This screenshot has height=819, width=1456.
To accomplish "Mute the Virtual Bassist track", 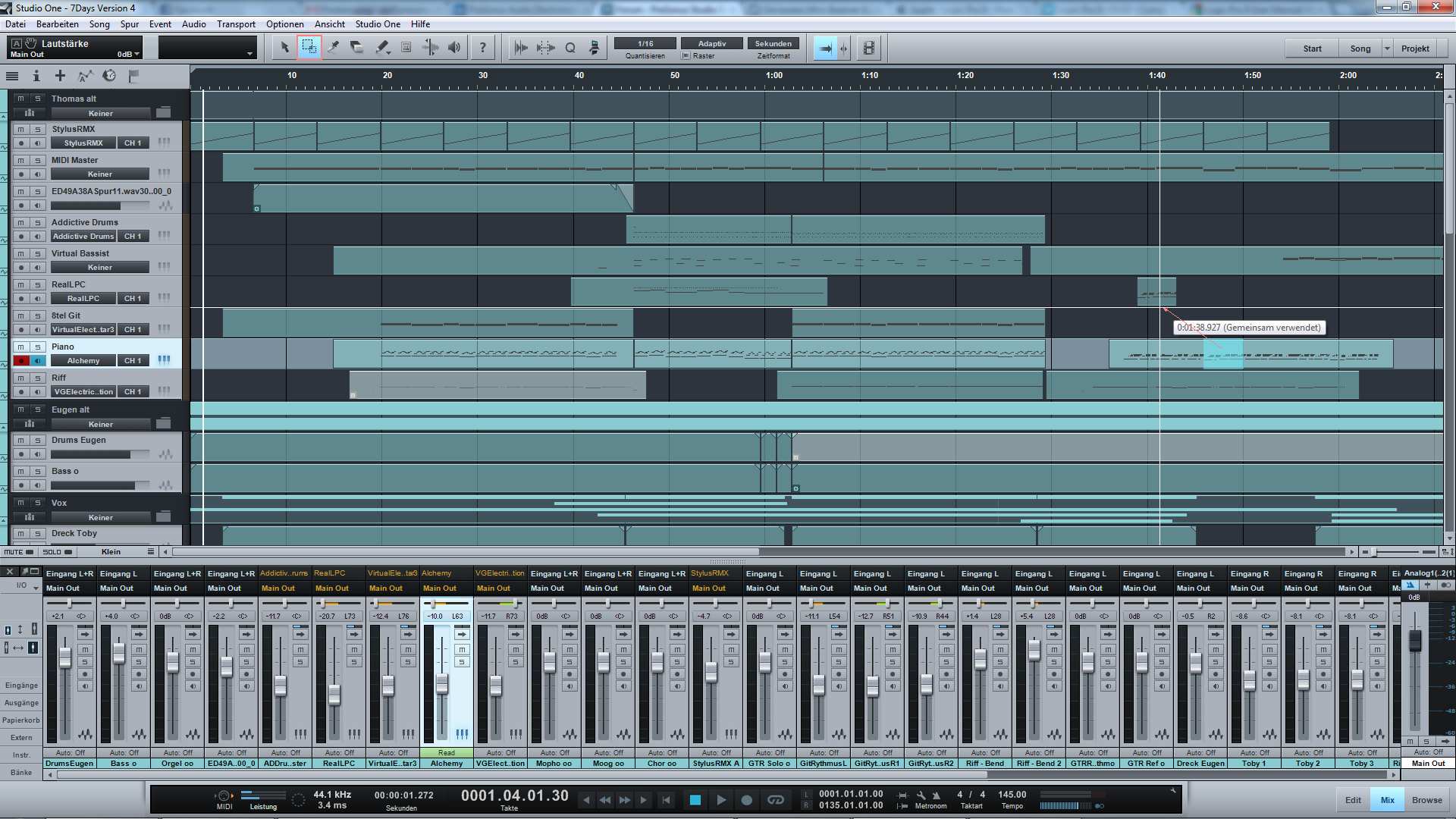I will click(x=21, y=254).
